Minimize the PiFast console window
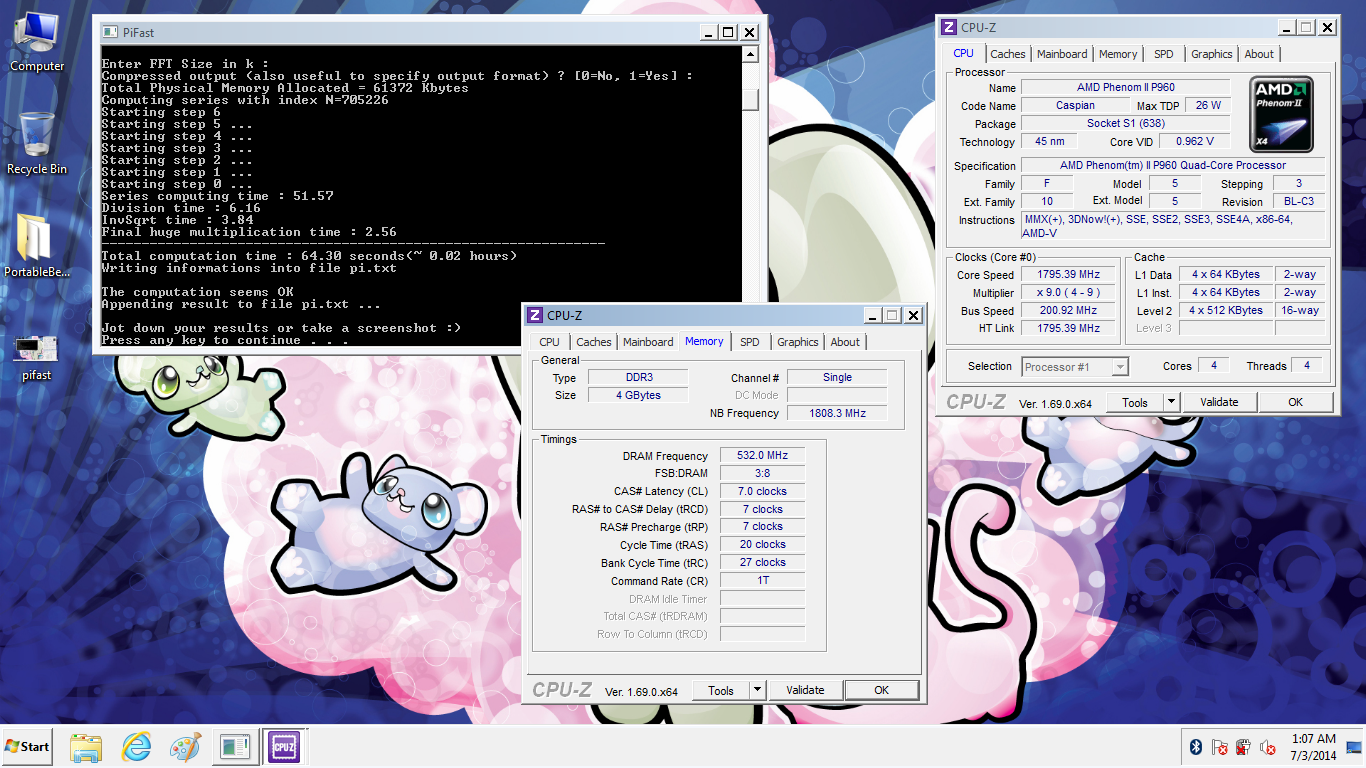 point(707,32)
